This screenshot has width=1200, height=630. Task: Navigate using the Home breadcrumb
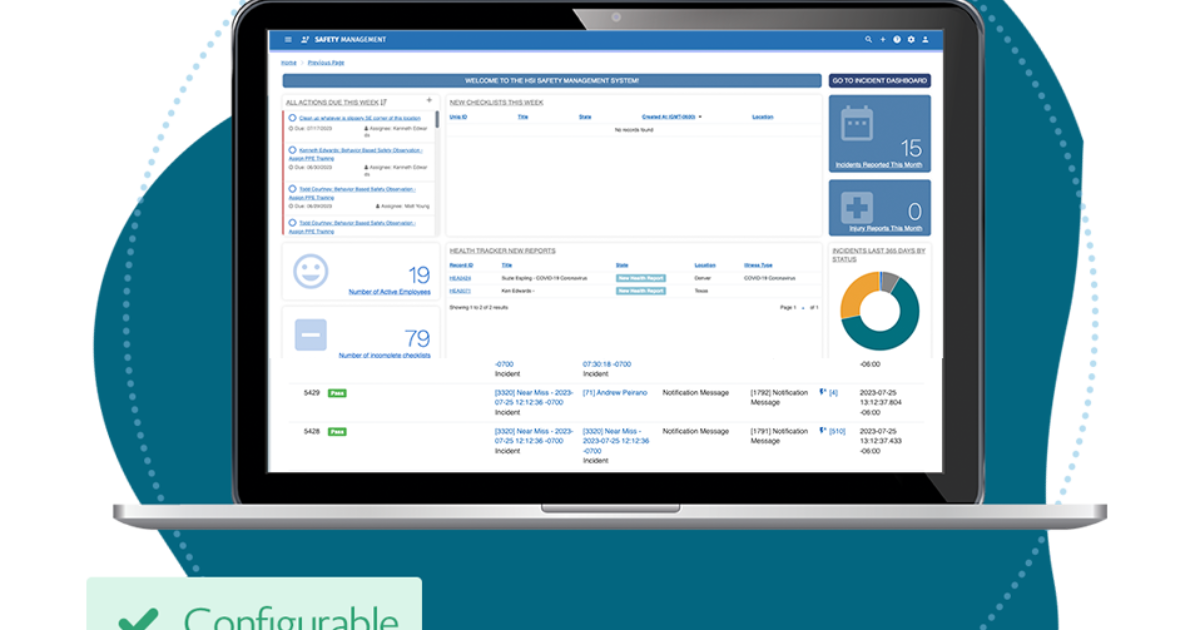[x=287, y=62]
